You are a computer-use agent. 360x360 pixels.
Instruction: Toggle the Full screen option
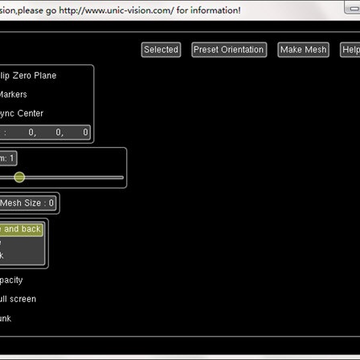[x=18, y=299]
